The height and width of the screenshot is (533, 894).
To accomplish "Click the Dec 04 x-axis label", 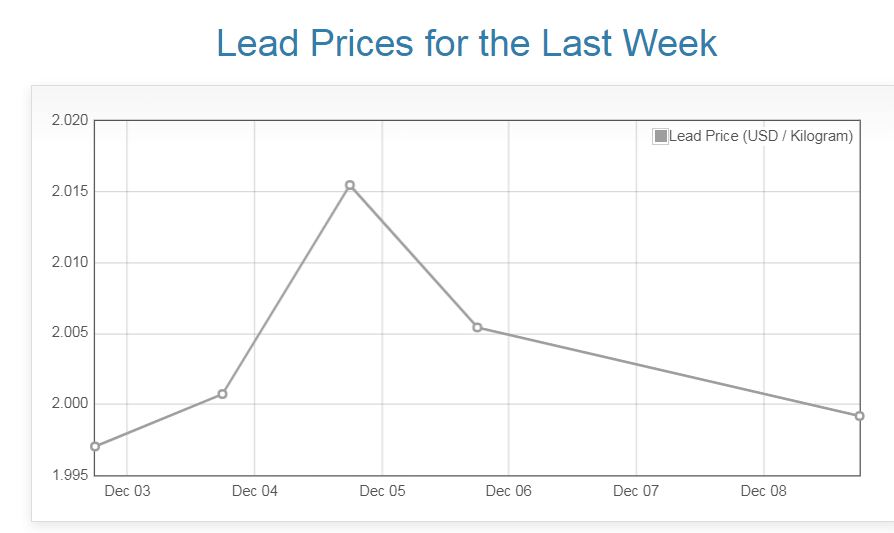I will [x=254, y=491].
